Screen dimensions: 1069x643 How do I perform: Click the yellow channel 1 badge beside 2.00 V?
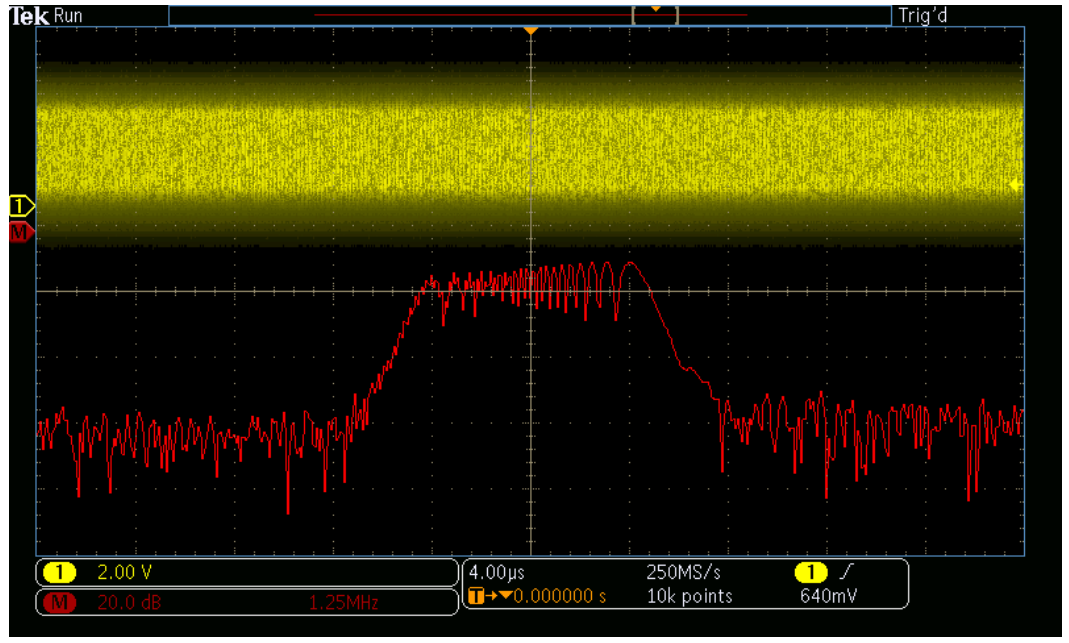pos(61,573)
